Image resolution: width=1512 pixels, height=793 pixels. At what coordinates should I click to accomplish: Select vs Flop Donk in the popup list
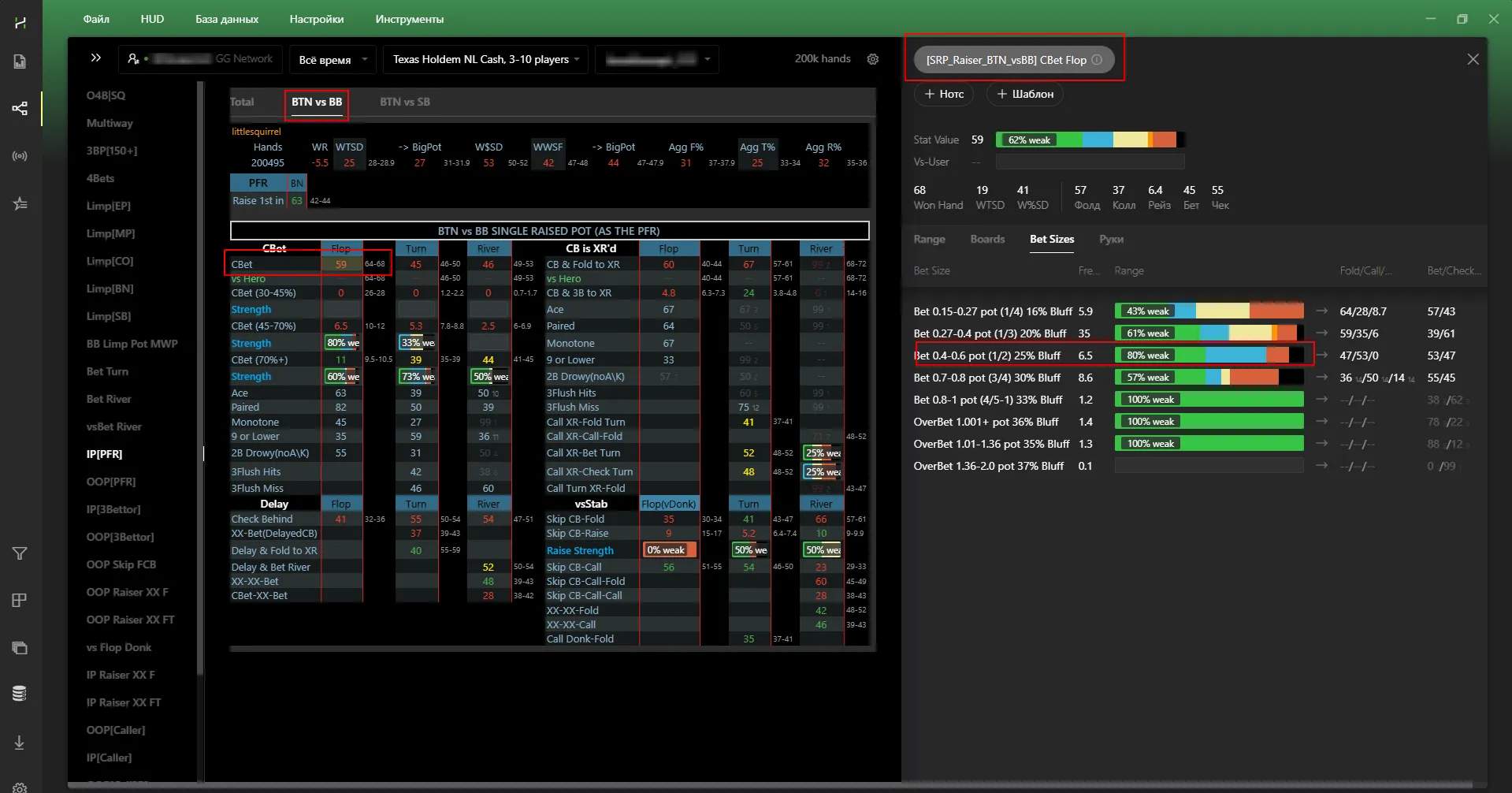coord(119,647)
